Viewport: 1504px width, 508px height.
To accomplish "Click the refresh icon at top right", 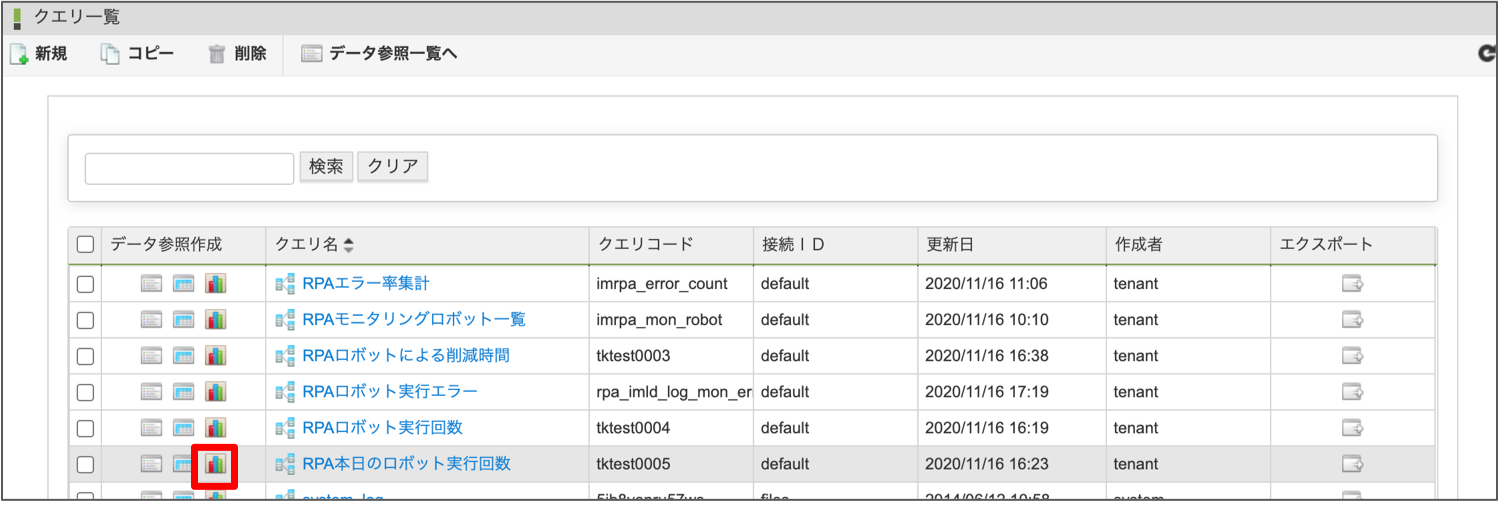I will [1487, 55].
